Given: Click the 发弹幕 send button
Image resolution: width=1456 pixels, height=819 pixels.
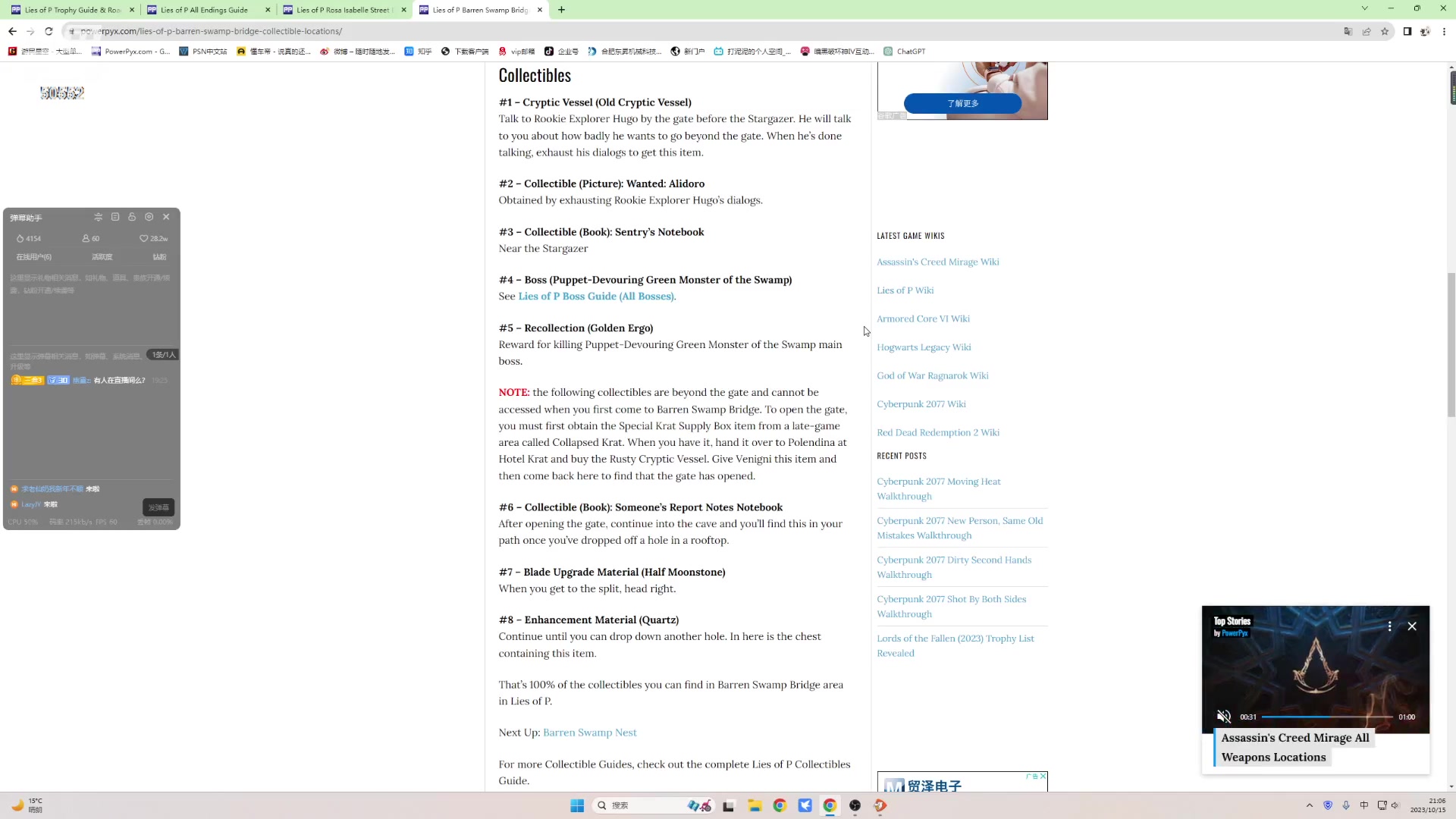Looking at the screenshot, I should tap(158, 507).
